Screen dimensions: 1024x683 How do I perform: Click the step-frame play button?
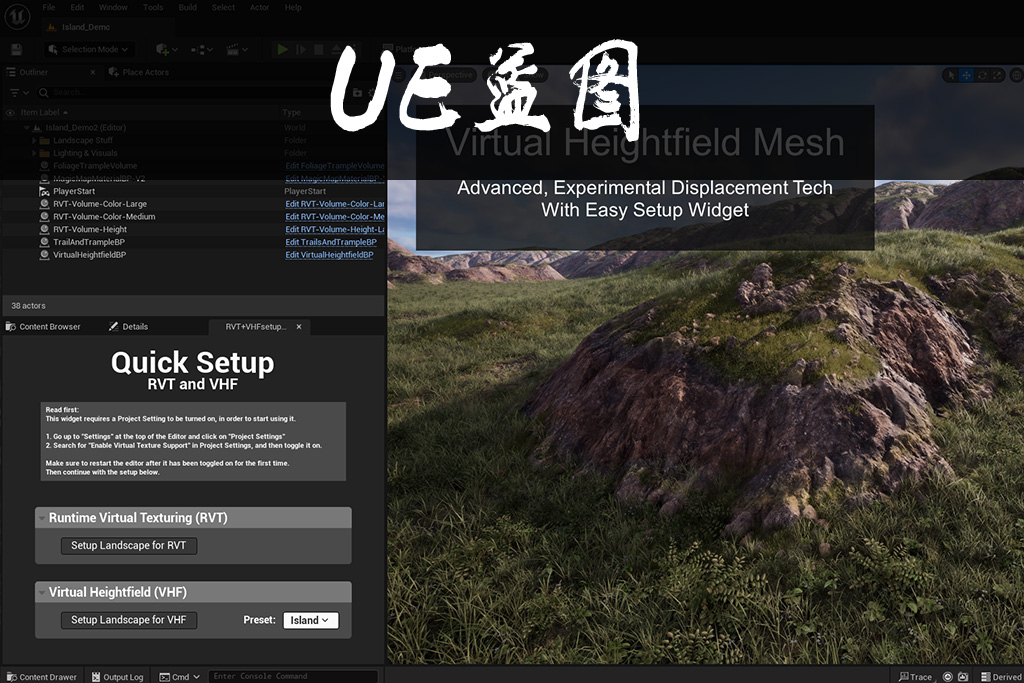tap(300, 49)
